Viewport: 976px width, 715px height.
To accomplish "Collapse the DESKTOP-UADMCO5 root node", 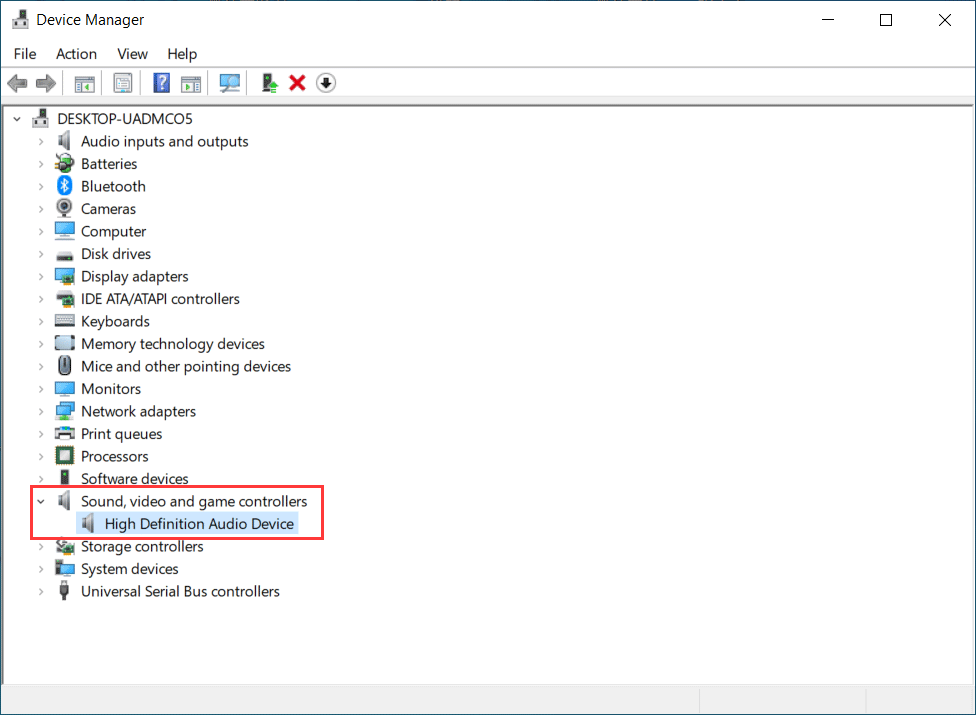I will 17,118.
